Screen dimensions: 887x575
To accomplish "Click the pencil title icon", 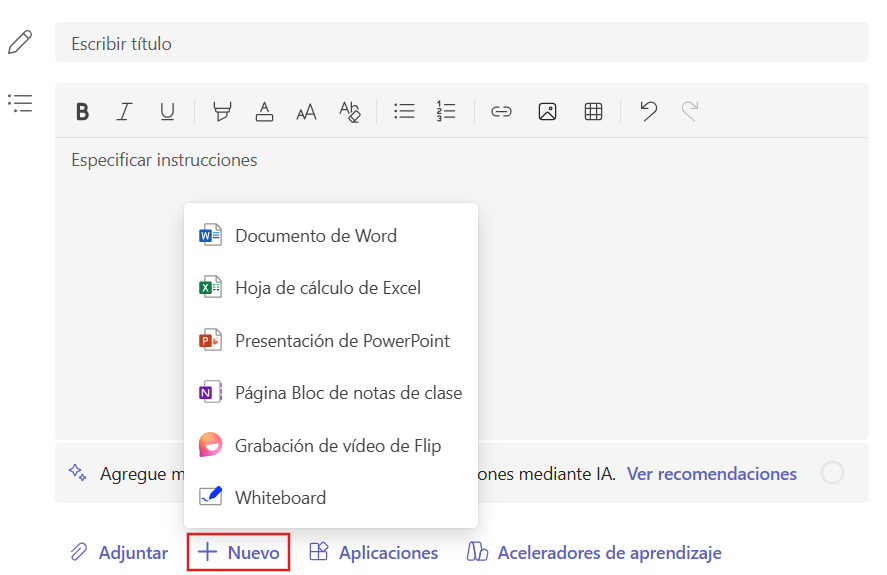I will click(x=20, y=42).
